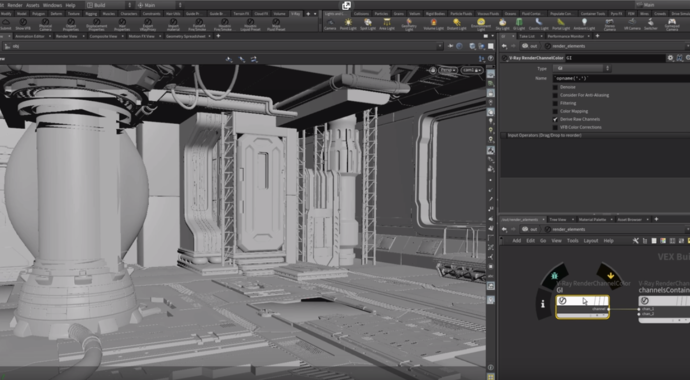Open the network editor Tools menu

pyautogui.click(x=573, y=241)
